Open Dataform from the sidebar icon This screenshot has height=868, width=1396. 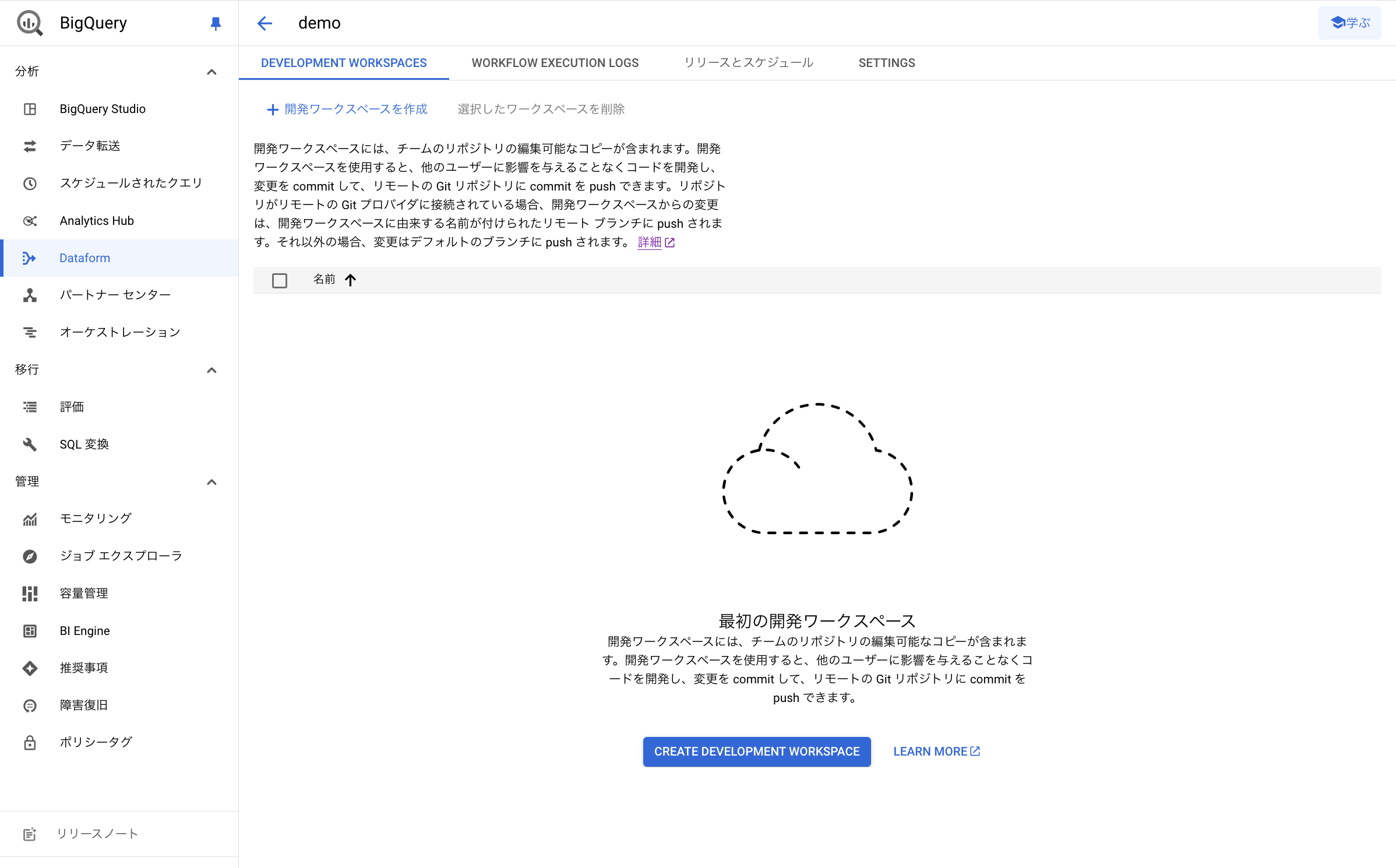[29, 258]
